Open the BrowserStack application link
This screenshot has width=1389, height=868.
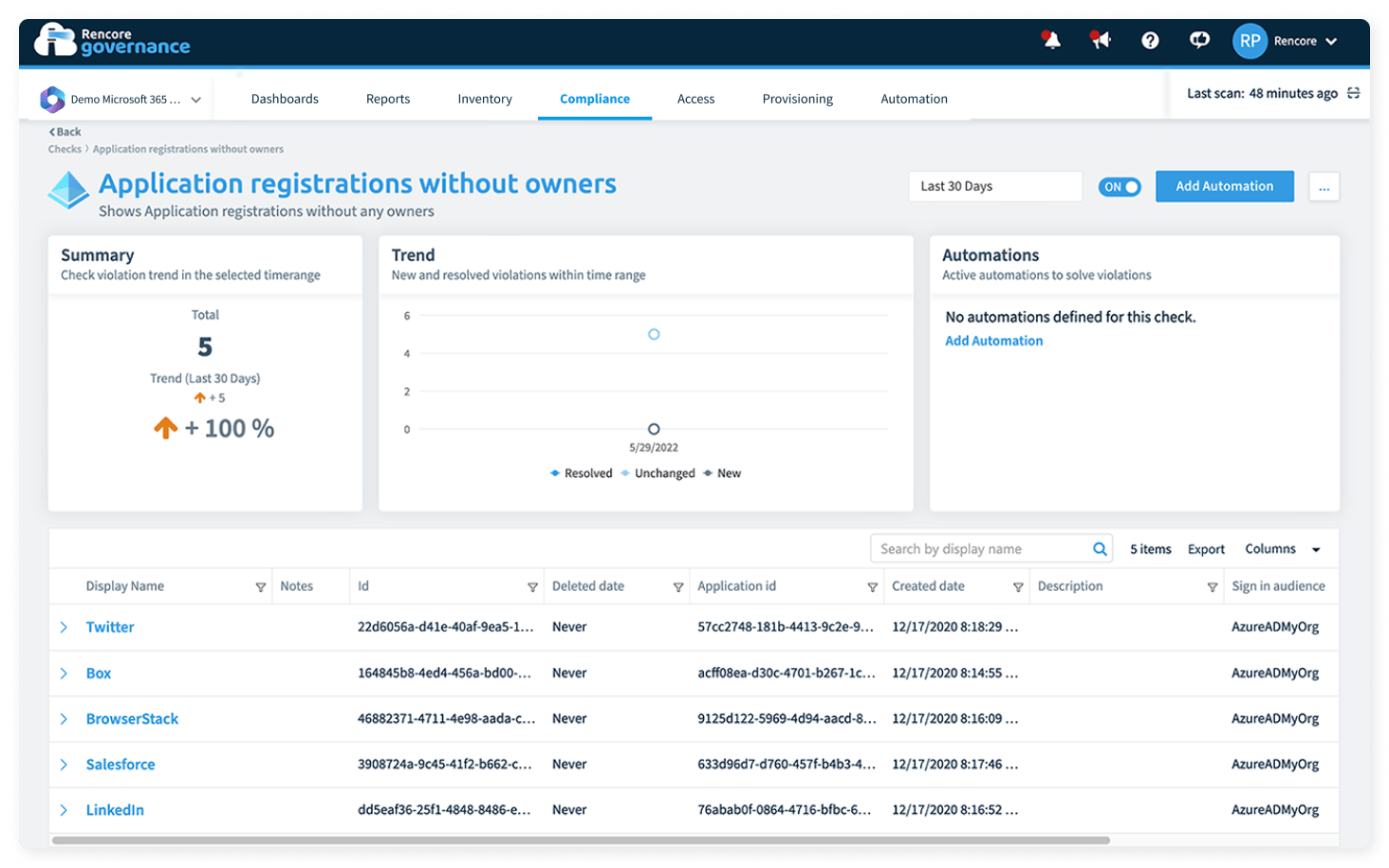tap(132, 719)
